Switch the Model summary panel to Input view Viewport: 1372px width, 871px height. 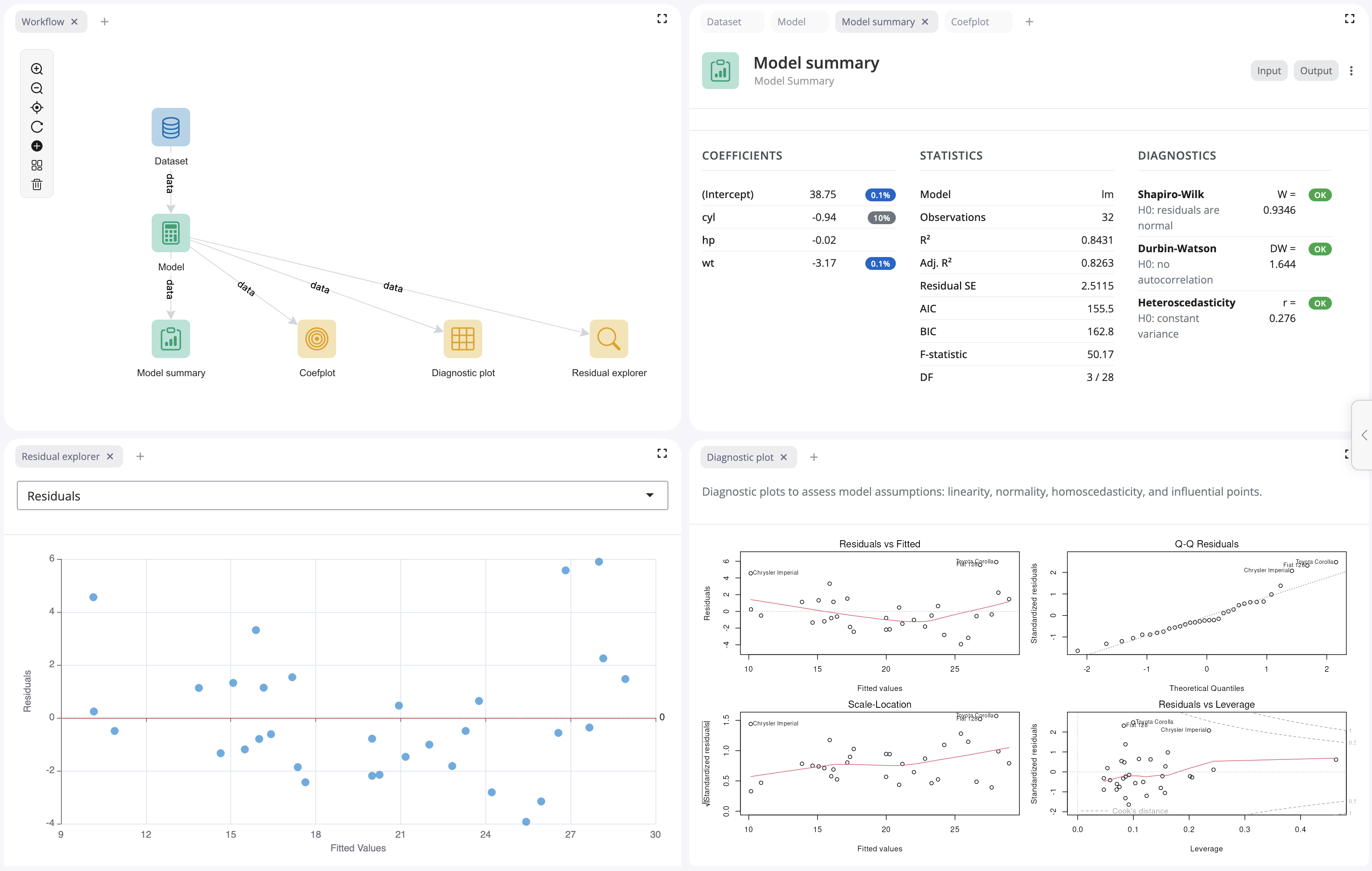click(1268, 70)
